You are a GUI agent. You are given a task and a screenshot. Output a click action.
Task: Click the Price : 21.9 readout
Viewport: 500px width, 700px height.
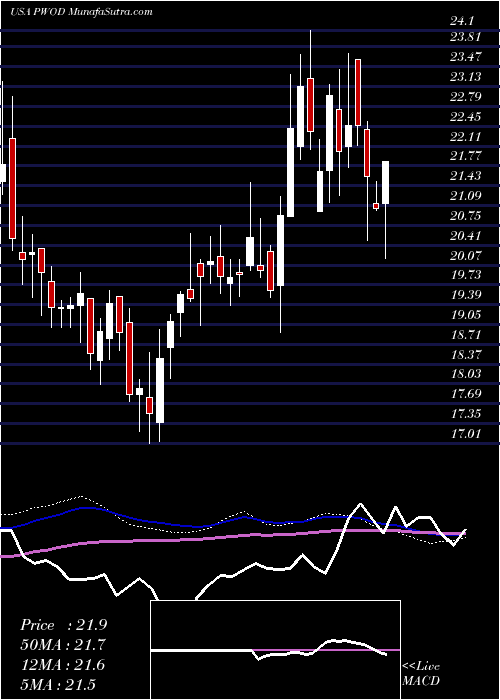[63, 625]
